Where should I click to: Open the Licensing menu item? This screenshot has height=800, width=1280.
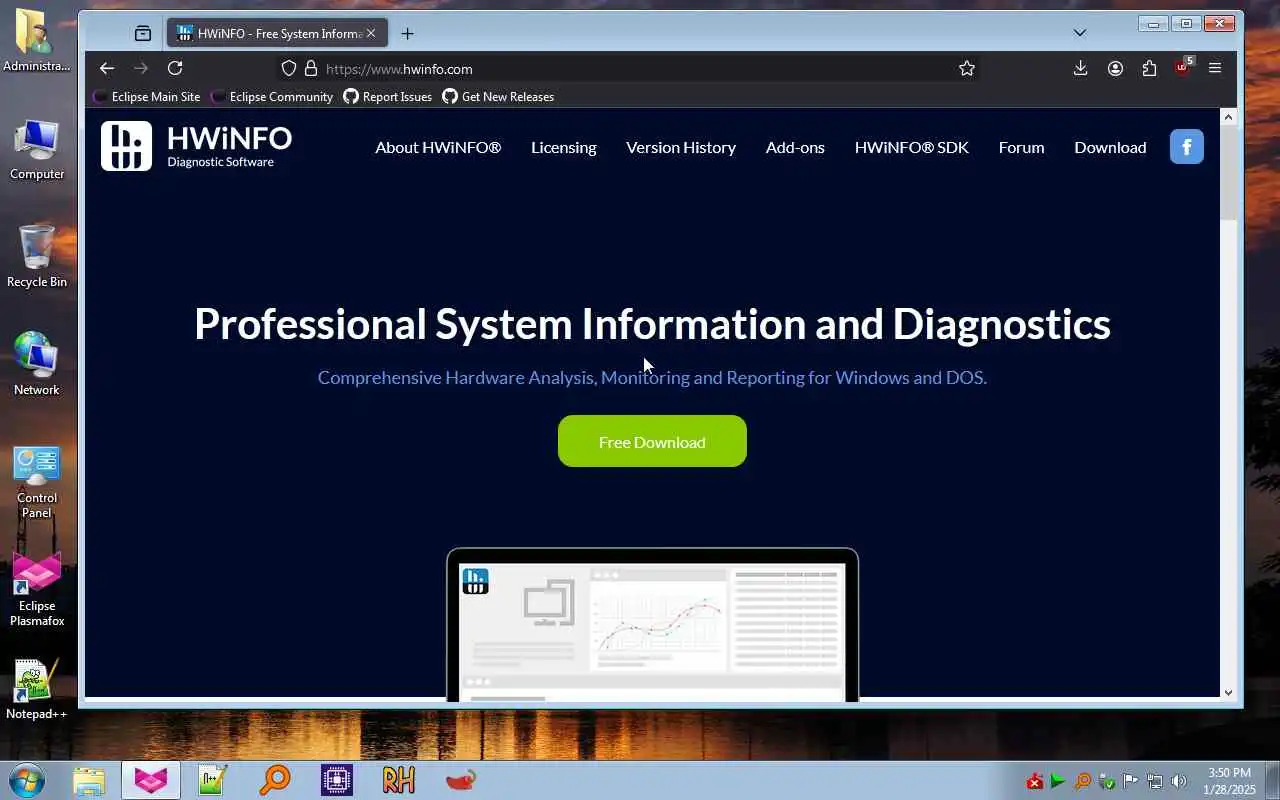pos(564,147)
